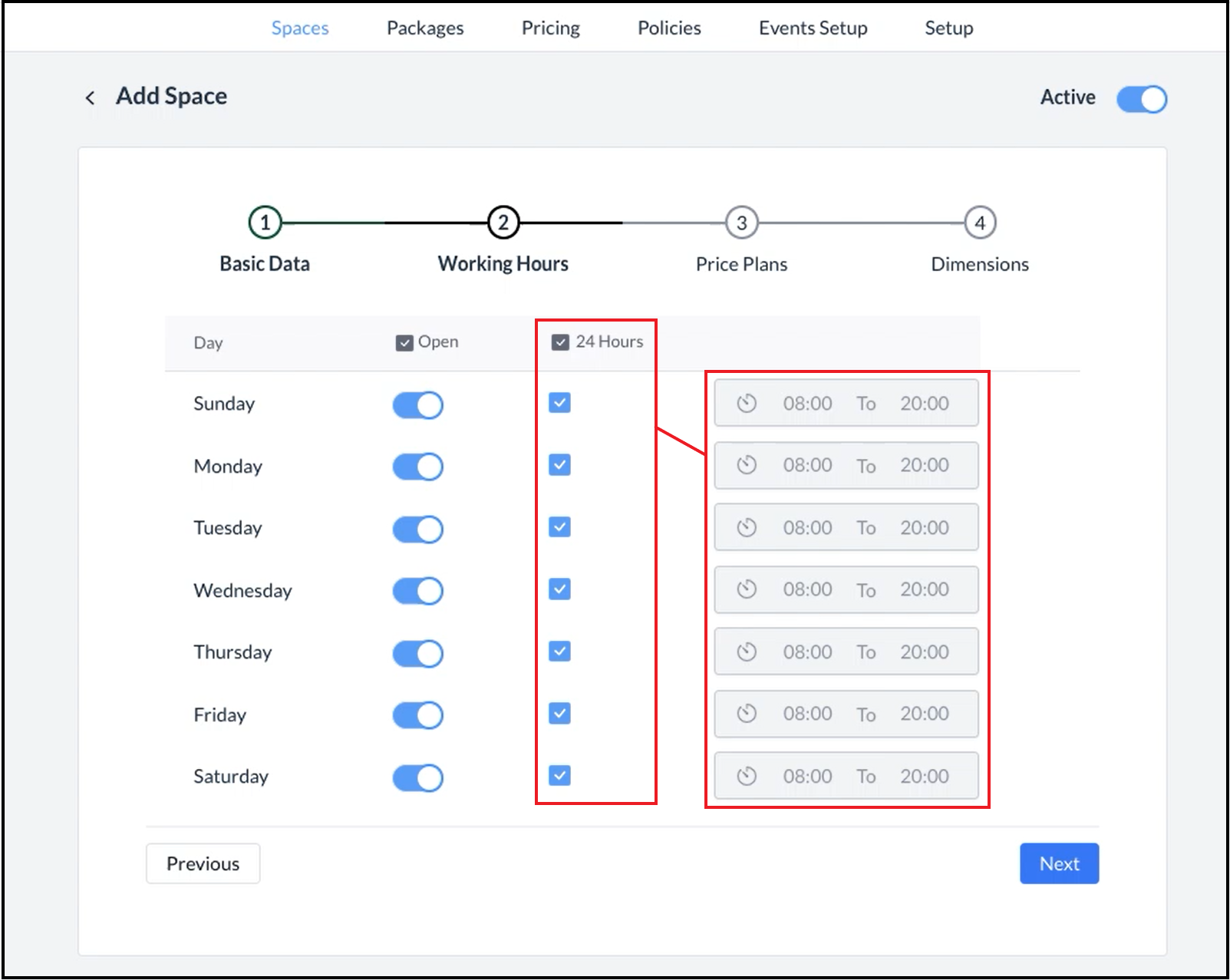This screenshot has width=1230, height=980.
Task: Open the Pricing tab
Action: [550, 28]
